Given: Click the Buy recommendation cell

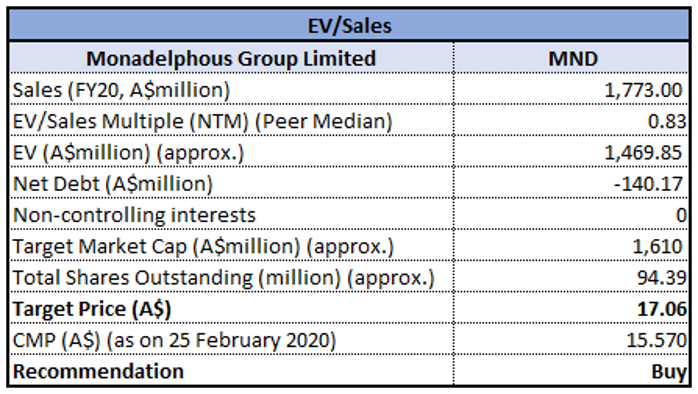Looking at the screenshot, I should point(572,370).
